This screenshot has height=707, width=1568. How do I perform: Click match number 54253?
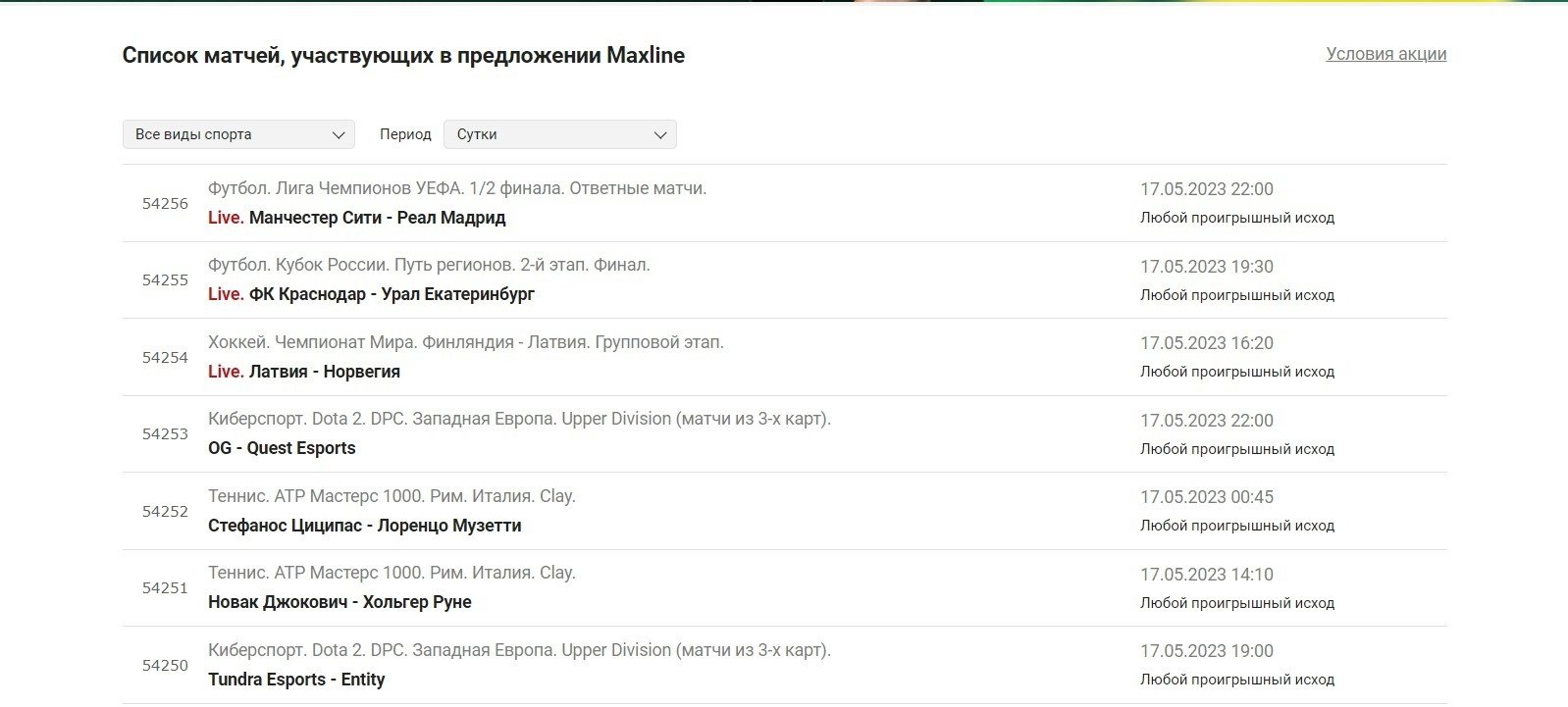(165, 434)
